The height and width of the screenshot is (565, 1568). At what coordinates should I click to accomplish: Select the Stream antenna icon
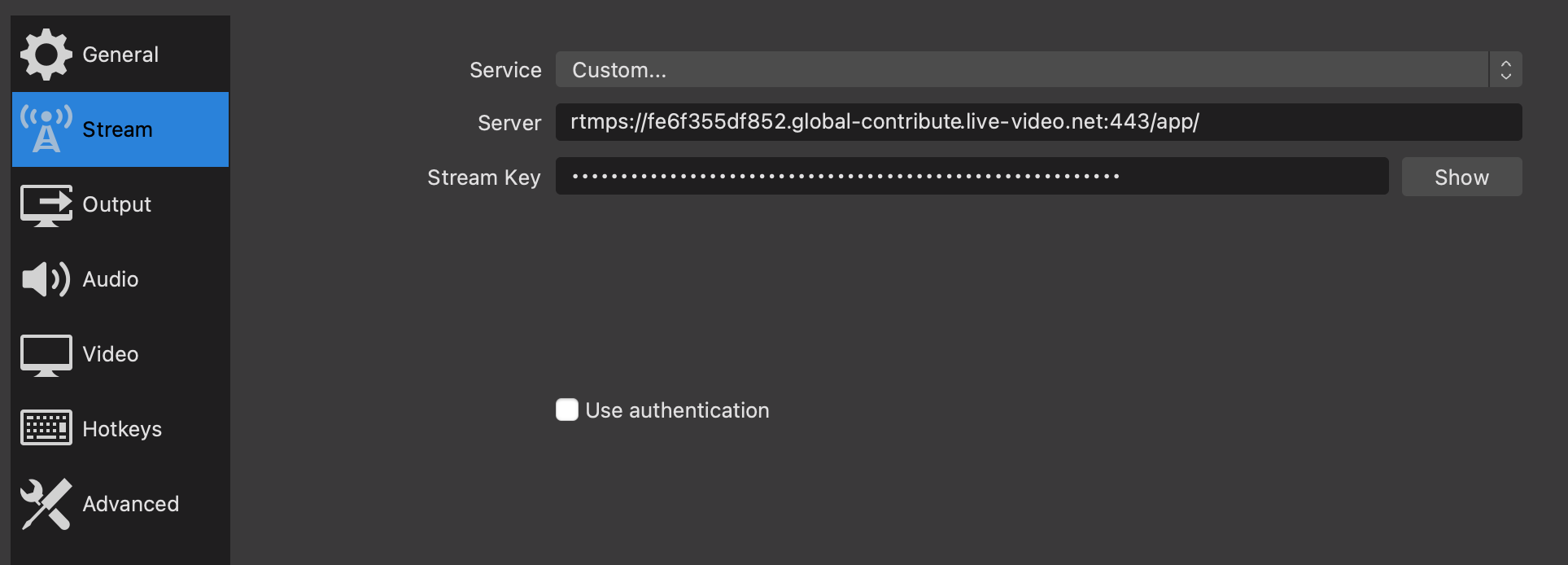pos(46,129)
